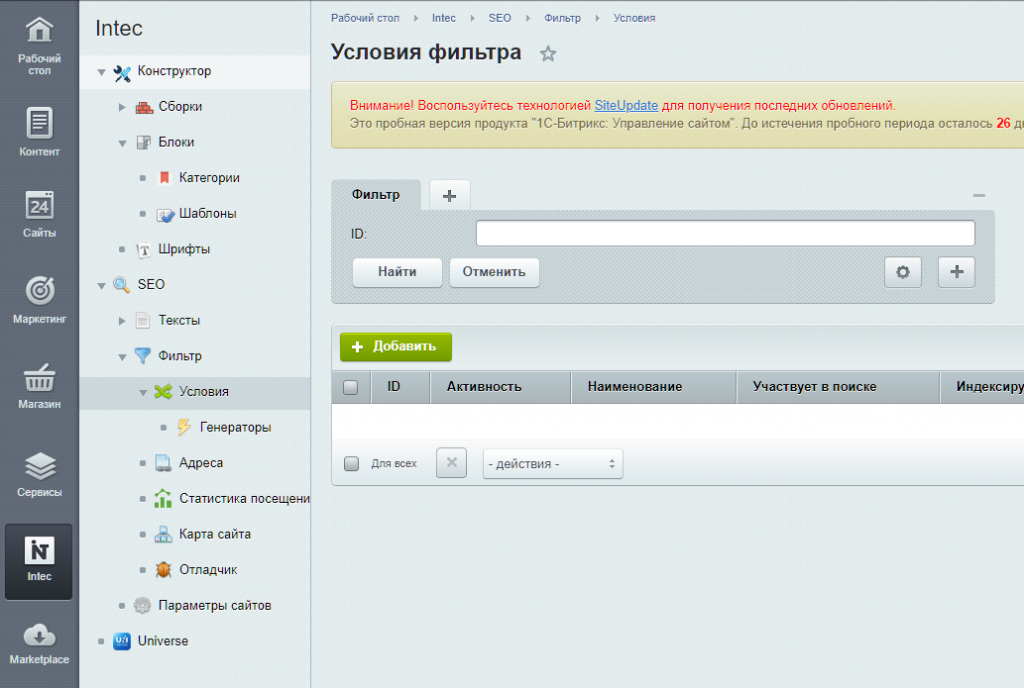Screen dimensions: 1024x688
Task: Click the Генераторы lightning icon
Action: pos(184,427)
